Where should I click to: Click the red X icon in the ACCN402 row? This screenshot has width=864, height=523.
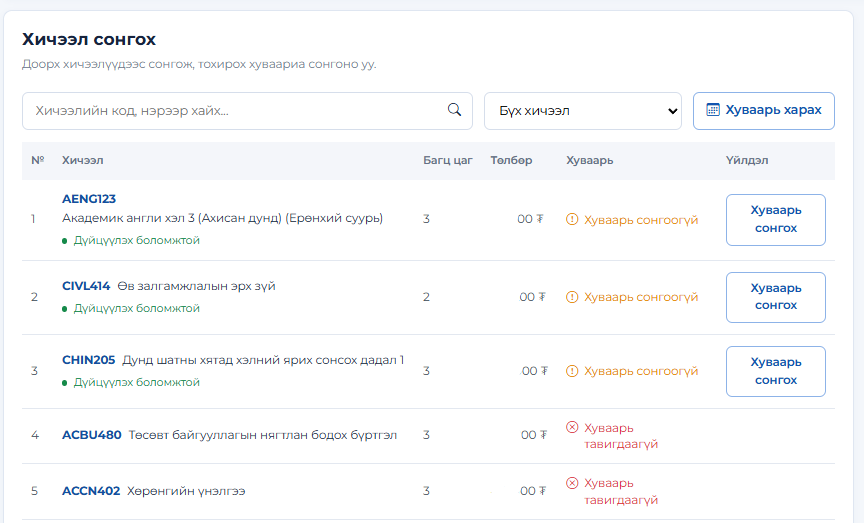(x=572, y=483)
